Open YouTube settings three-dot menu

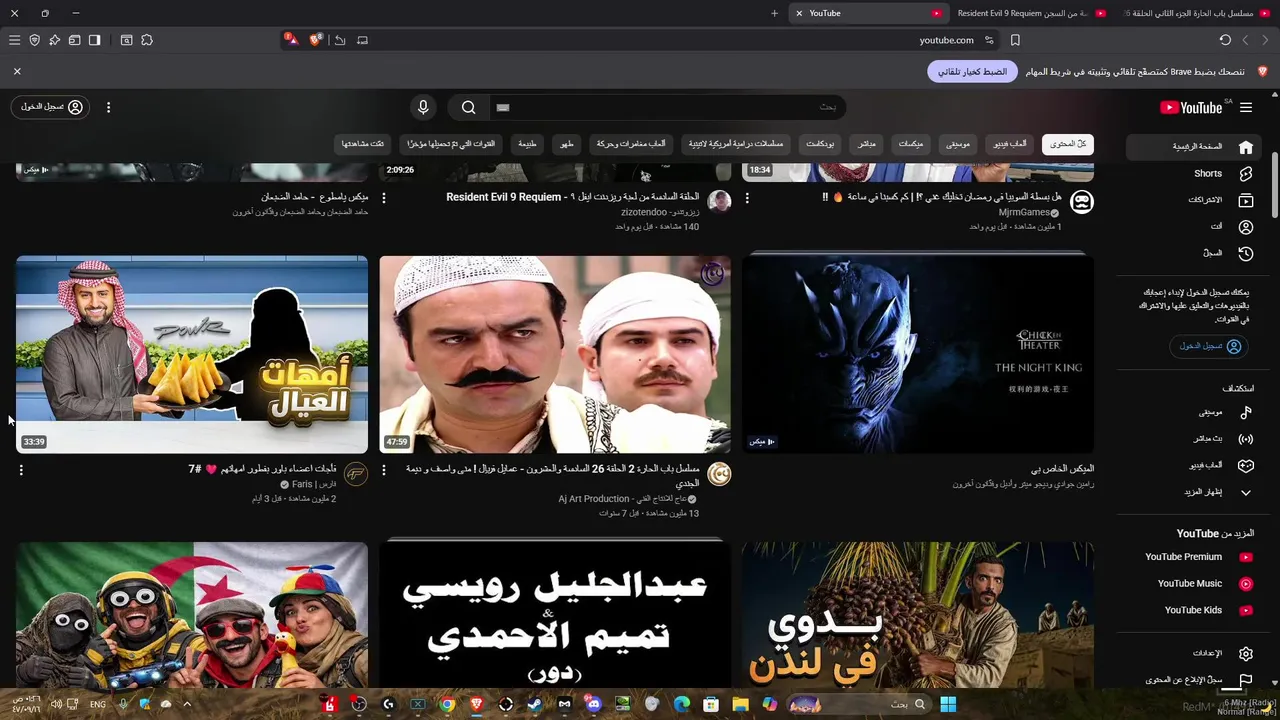(x=108, y=107)
